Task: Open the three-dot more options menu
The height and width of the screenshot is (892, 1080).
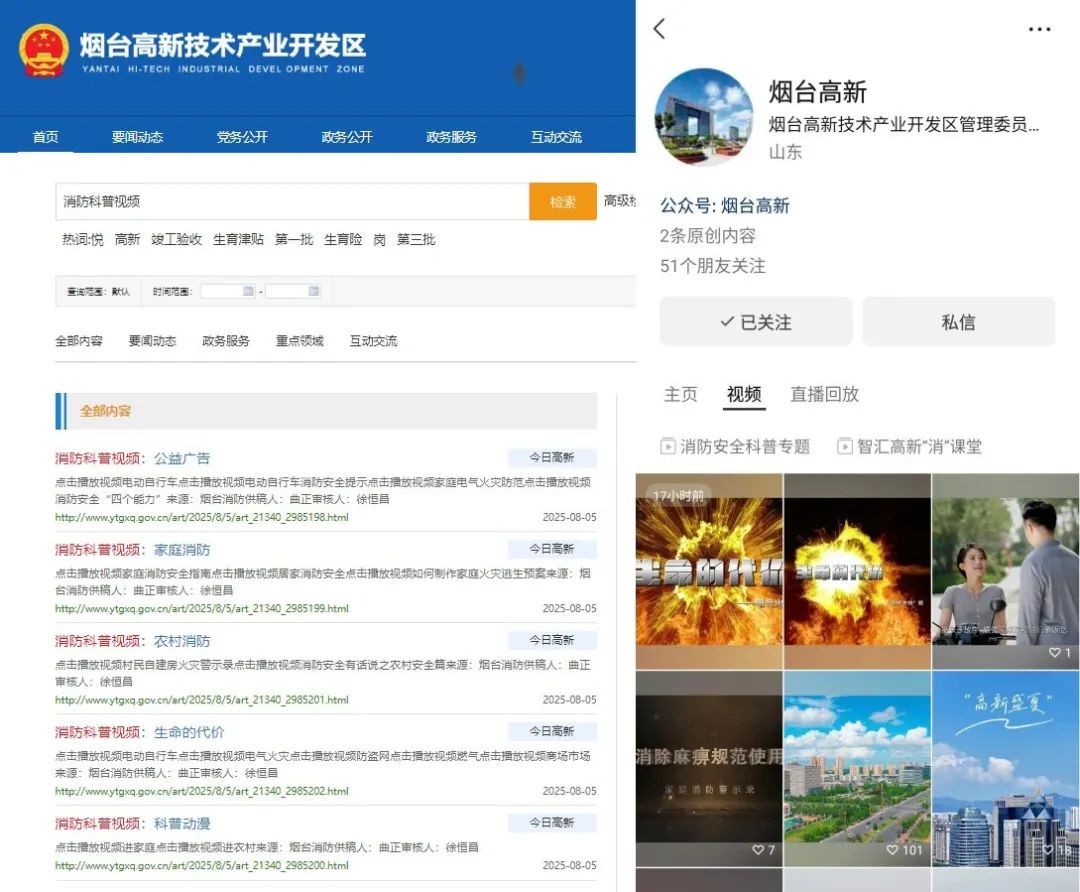Action: coord(1040,29)
